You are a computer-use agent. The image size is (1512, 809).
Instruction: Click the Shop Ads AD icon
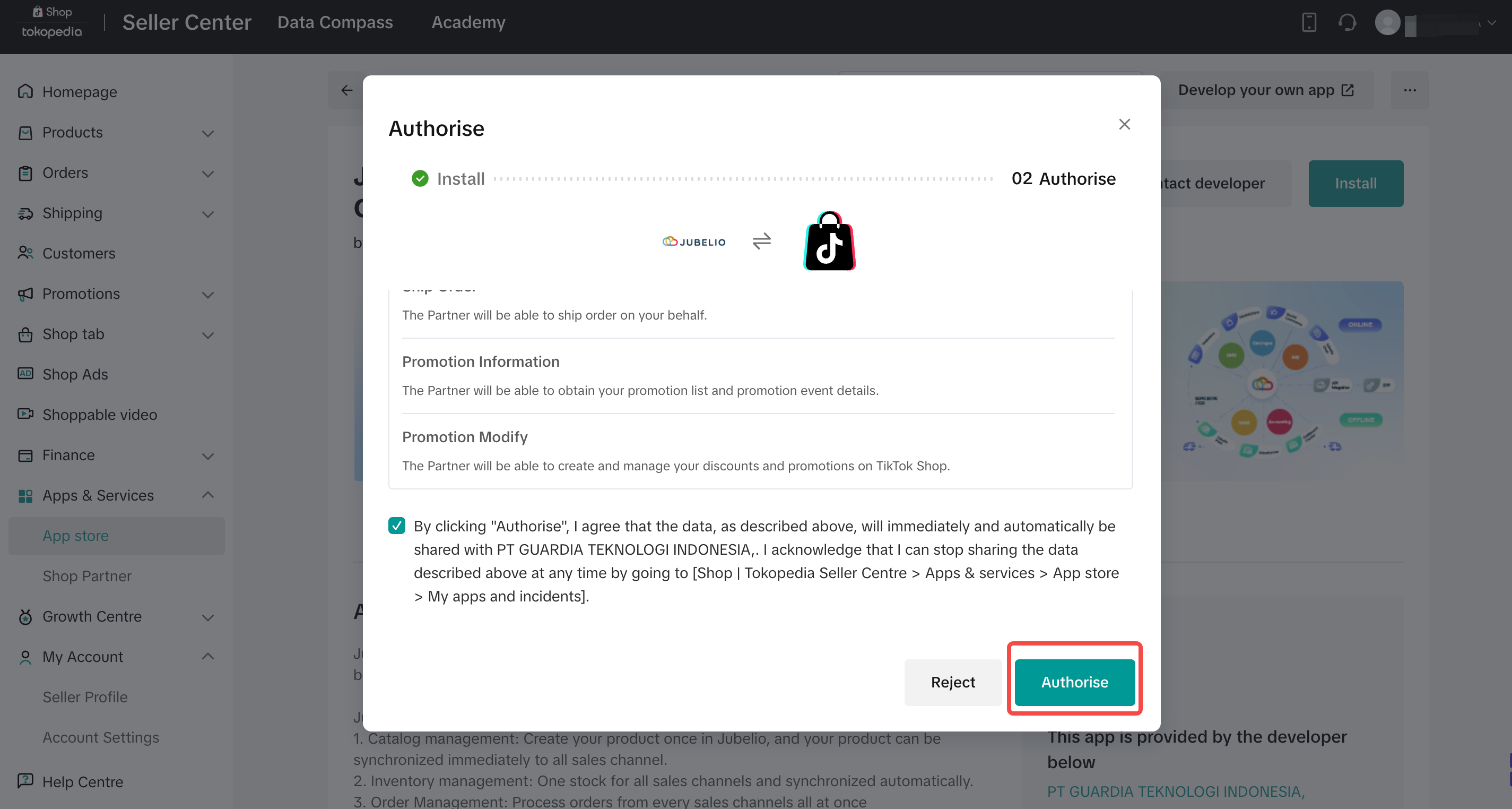[x=25, y=374]
